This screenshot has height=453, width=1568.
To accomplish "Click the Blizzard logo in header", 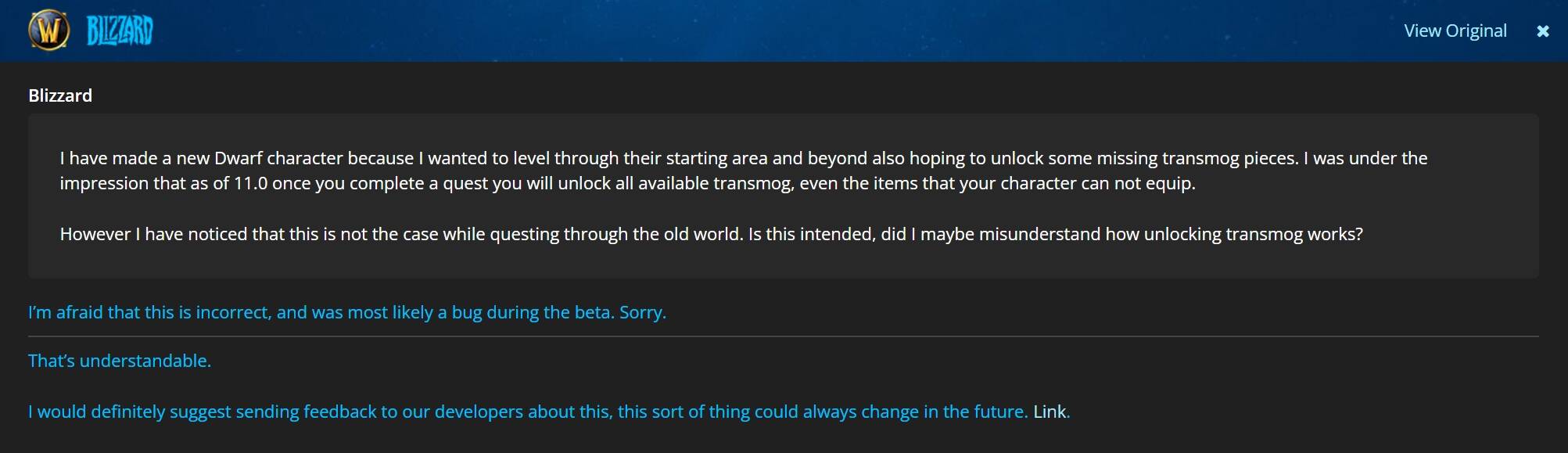I will pyautogui.click(x=120, y=31).
